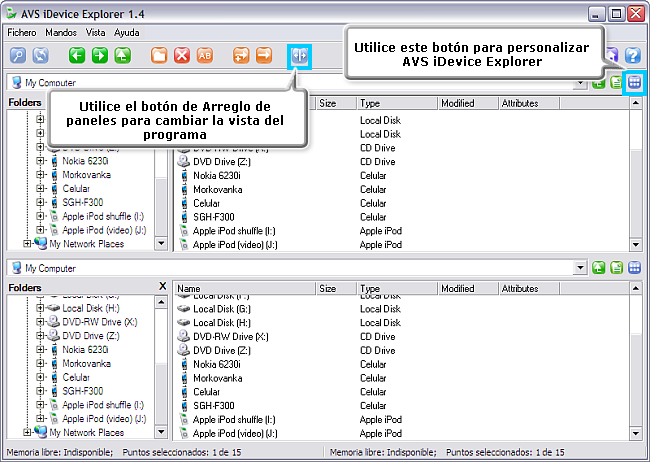Select Apple iPod (video) (J:) in lower file list
This screenshot has width=650, height=462.
[235, 433]
